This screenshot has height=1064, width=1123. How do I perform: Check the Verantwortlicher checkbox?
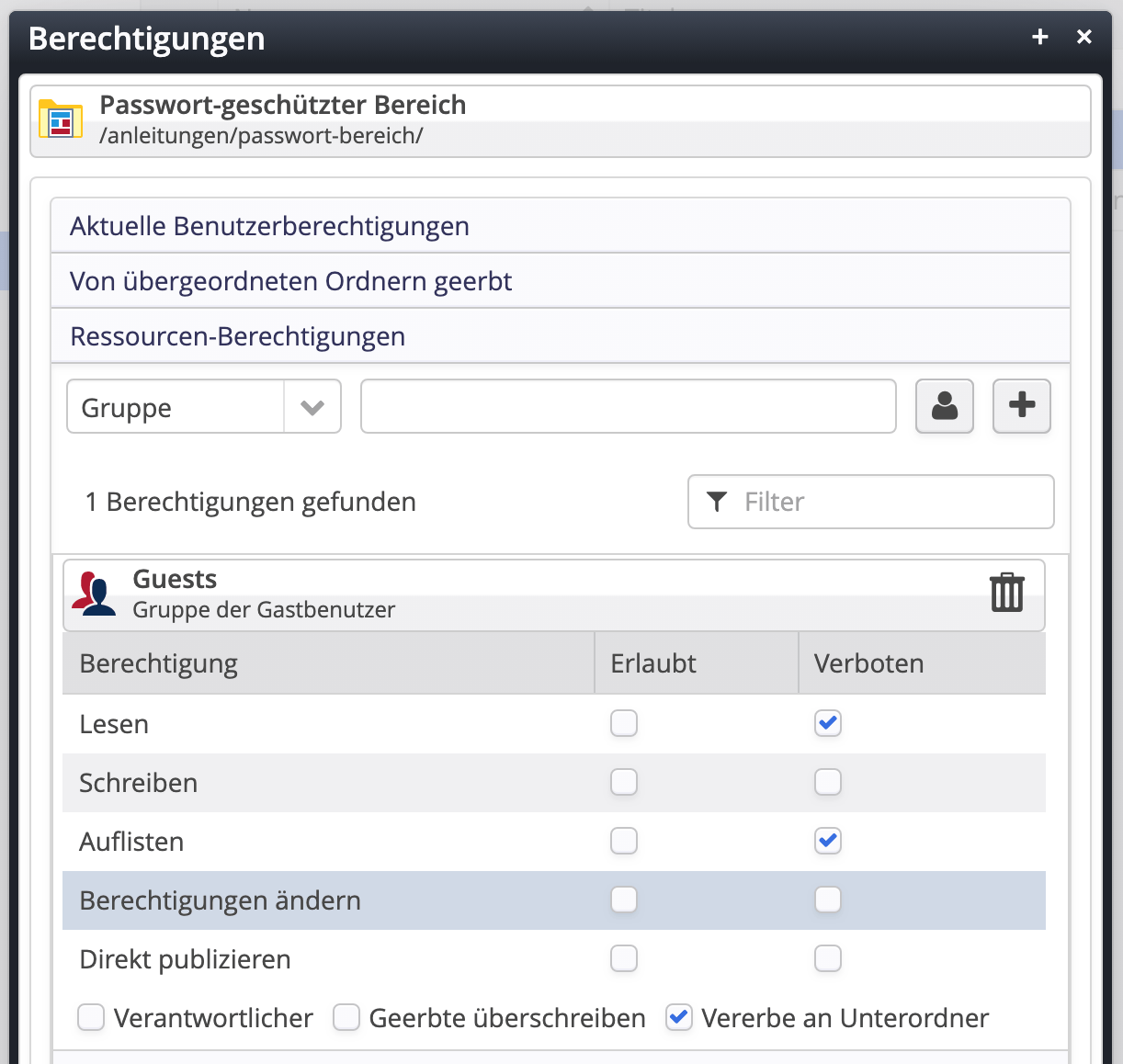click(x=91, y=1017)
